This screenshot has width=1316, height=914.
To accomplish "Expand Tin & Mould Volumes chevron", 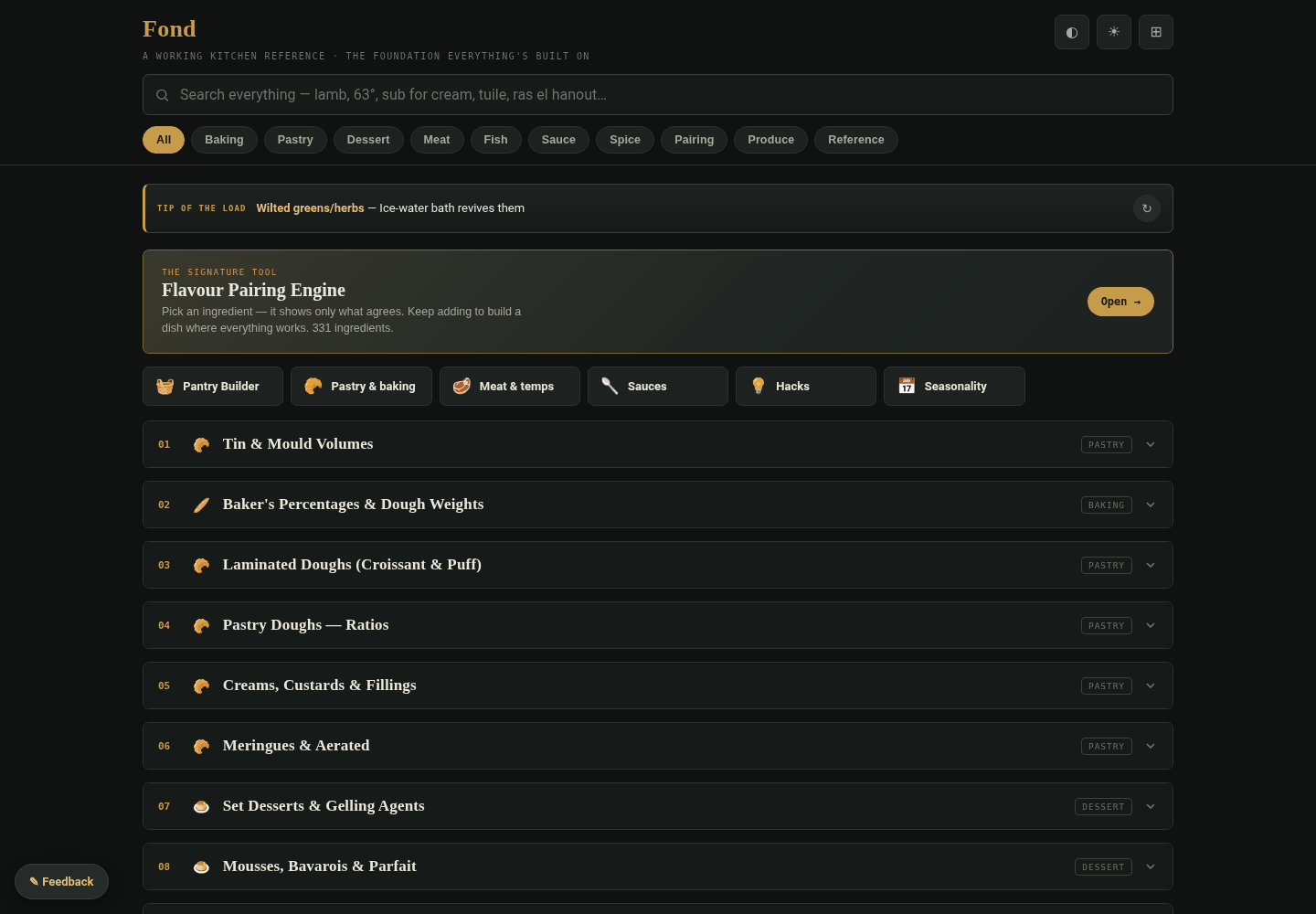I will 1151,444.
